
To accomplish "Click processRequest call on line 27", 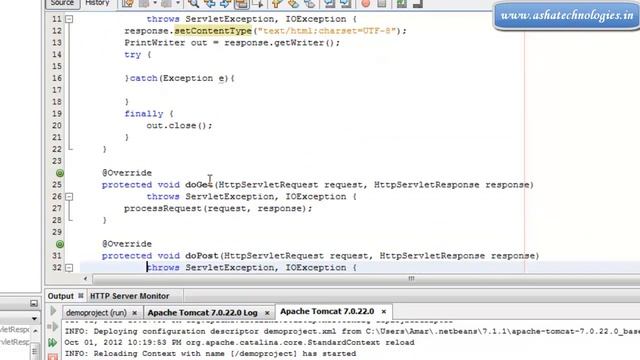I will tap(218, 209).
